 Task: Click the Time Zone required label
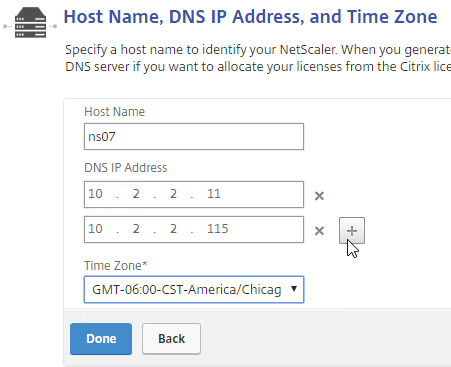(116, 266)
